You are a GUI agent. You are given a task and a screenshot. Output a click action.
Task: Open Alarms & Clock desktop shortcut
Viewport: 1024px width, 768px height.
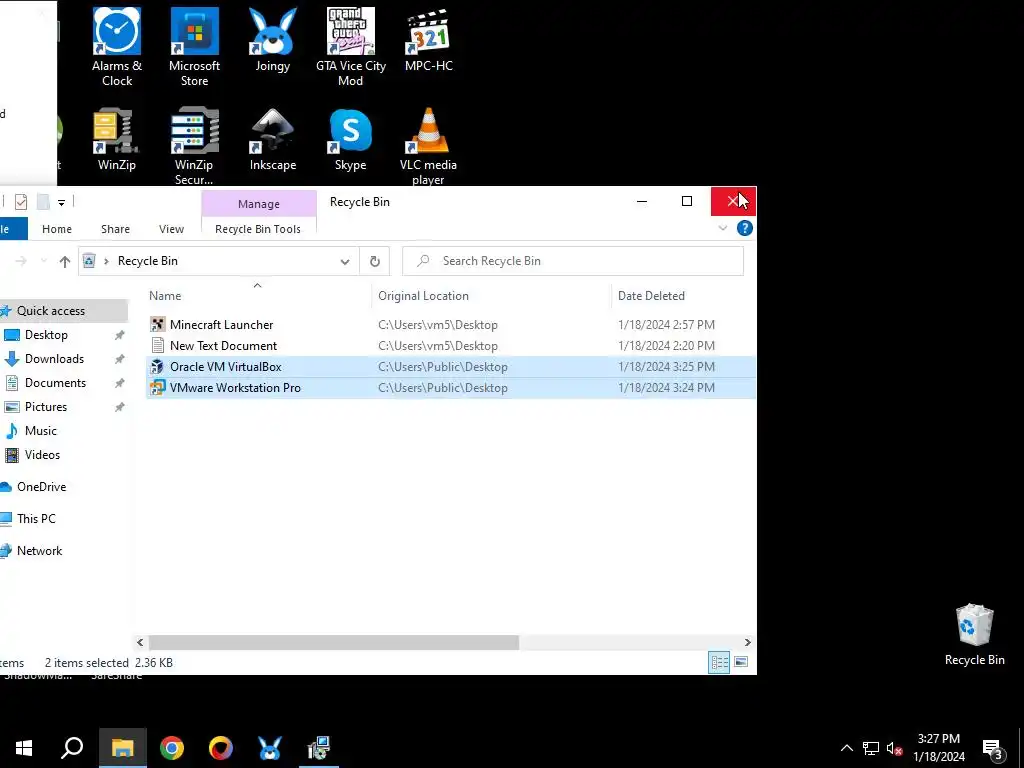tap(117, 46)
